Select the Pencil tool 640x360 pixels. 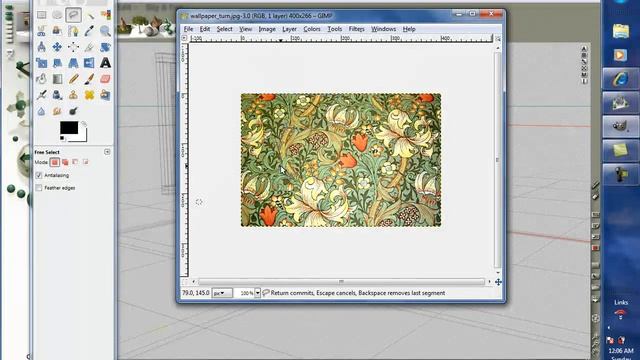(73, 79)
